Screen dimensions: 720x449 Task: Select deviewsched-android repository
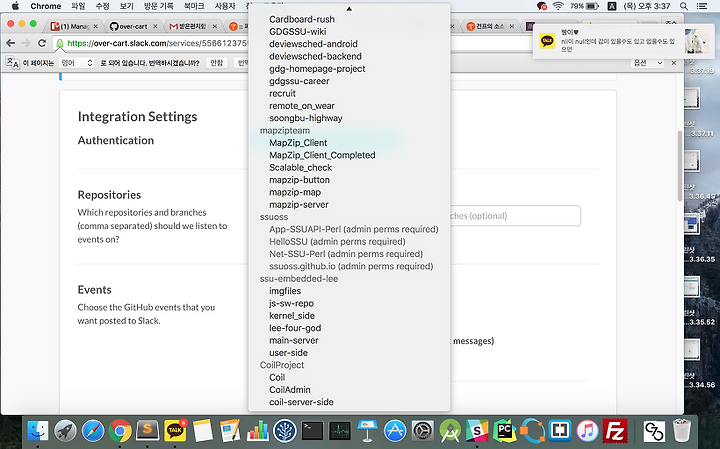(313, 44)
